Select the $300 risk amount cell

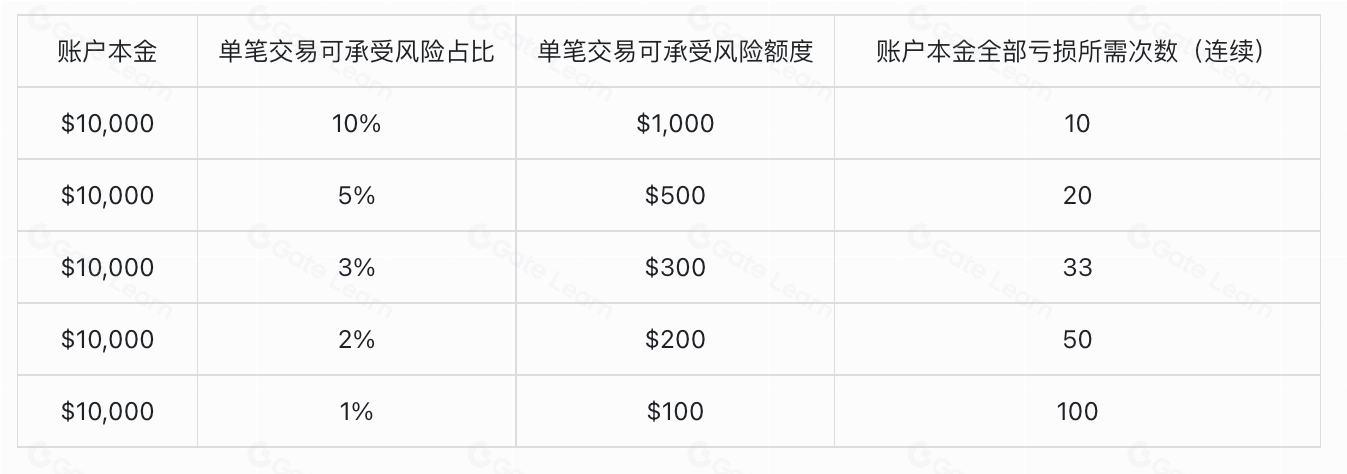coord(675,267)
